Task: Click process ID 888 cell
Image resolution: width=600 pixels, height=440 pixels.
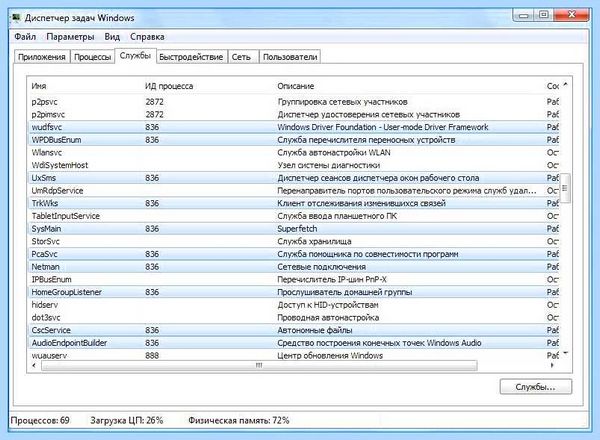Action: pos(152,355)
